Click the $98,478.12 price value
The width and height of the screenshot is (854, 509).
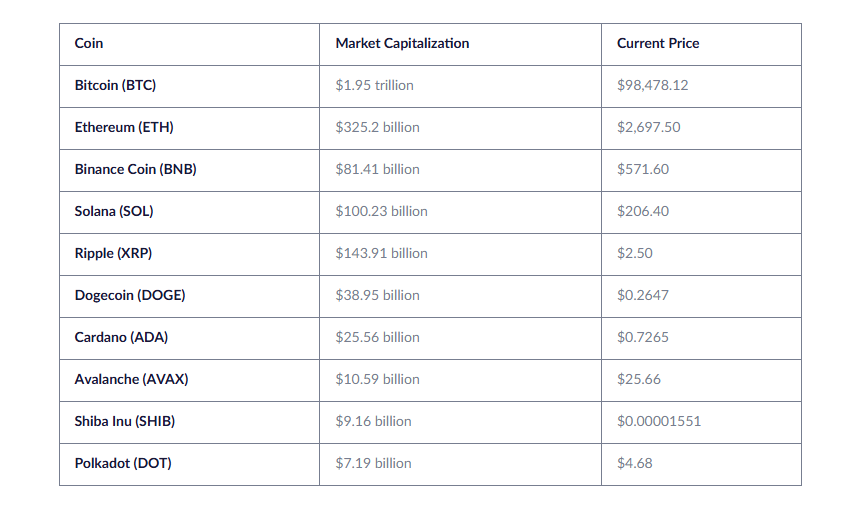point(652,86)
